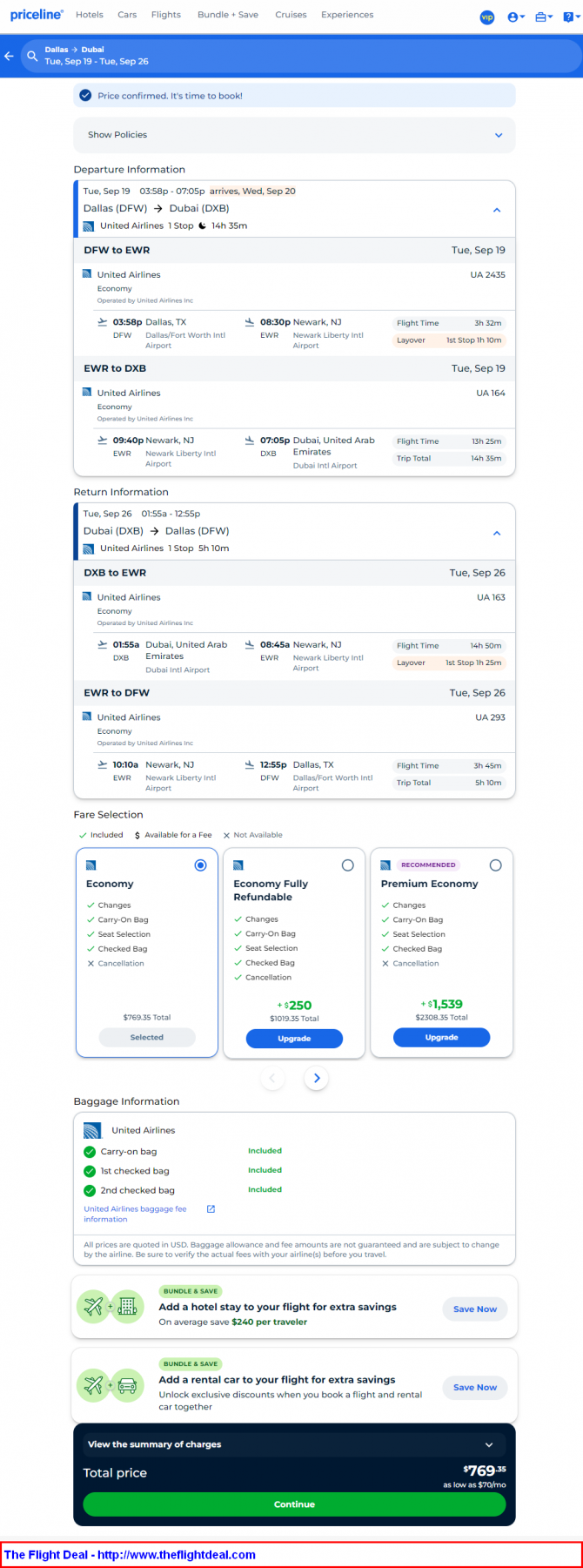Viewport: 583px width, 1568px height.
Task: Open the Experiences menu
Action: (x=347, y=15)
